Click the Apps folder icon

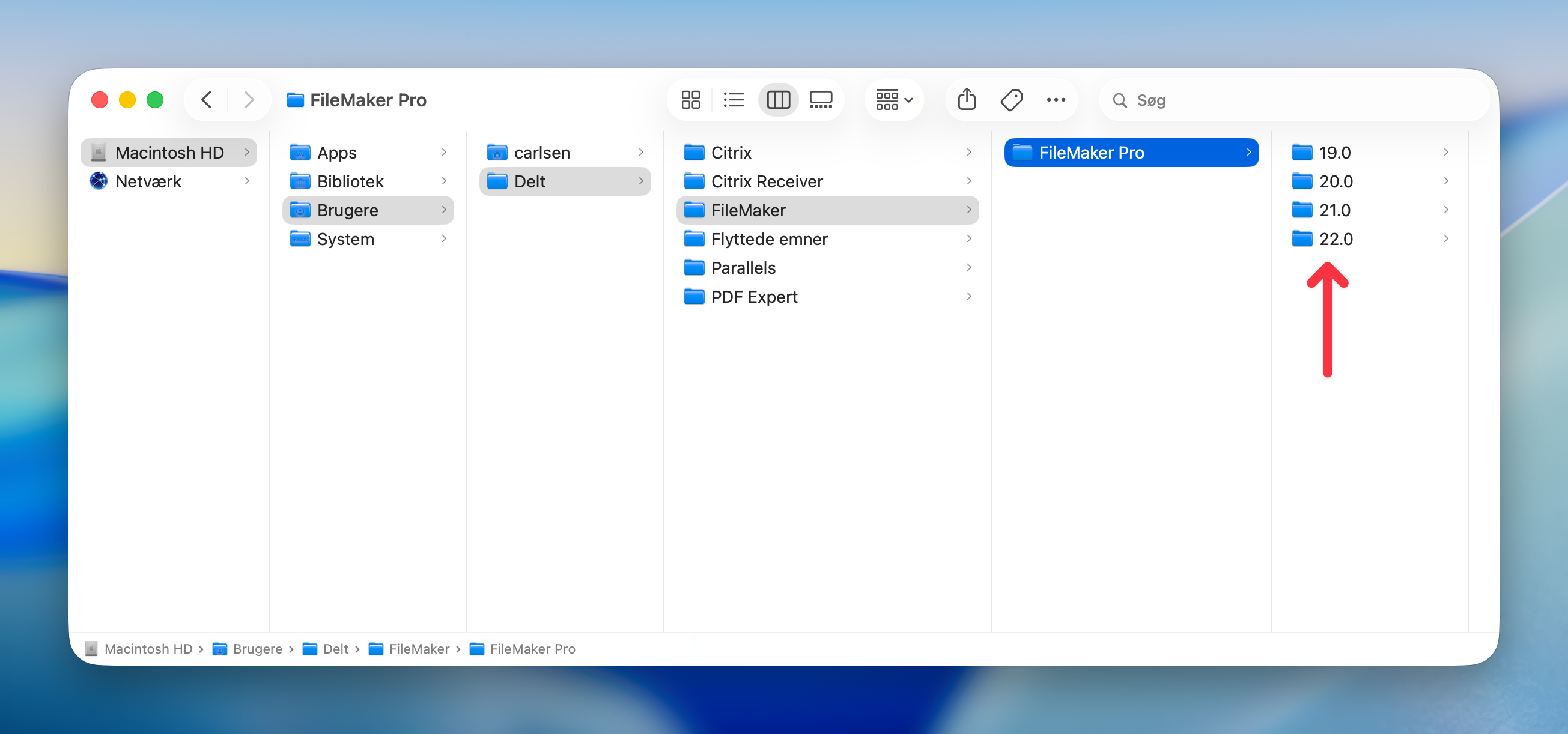(x=300, y=152)
